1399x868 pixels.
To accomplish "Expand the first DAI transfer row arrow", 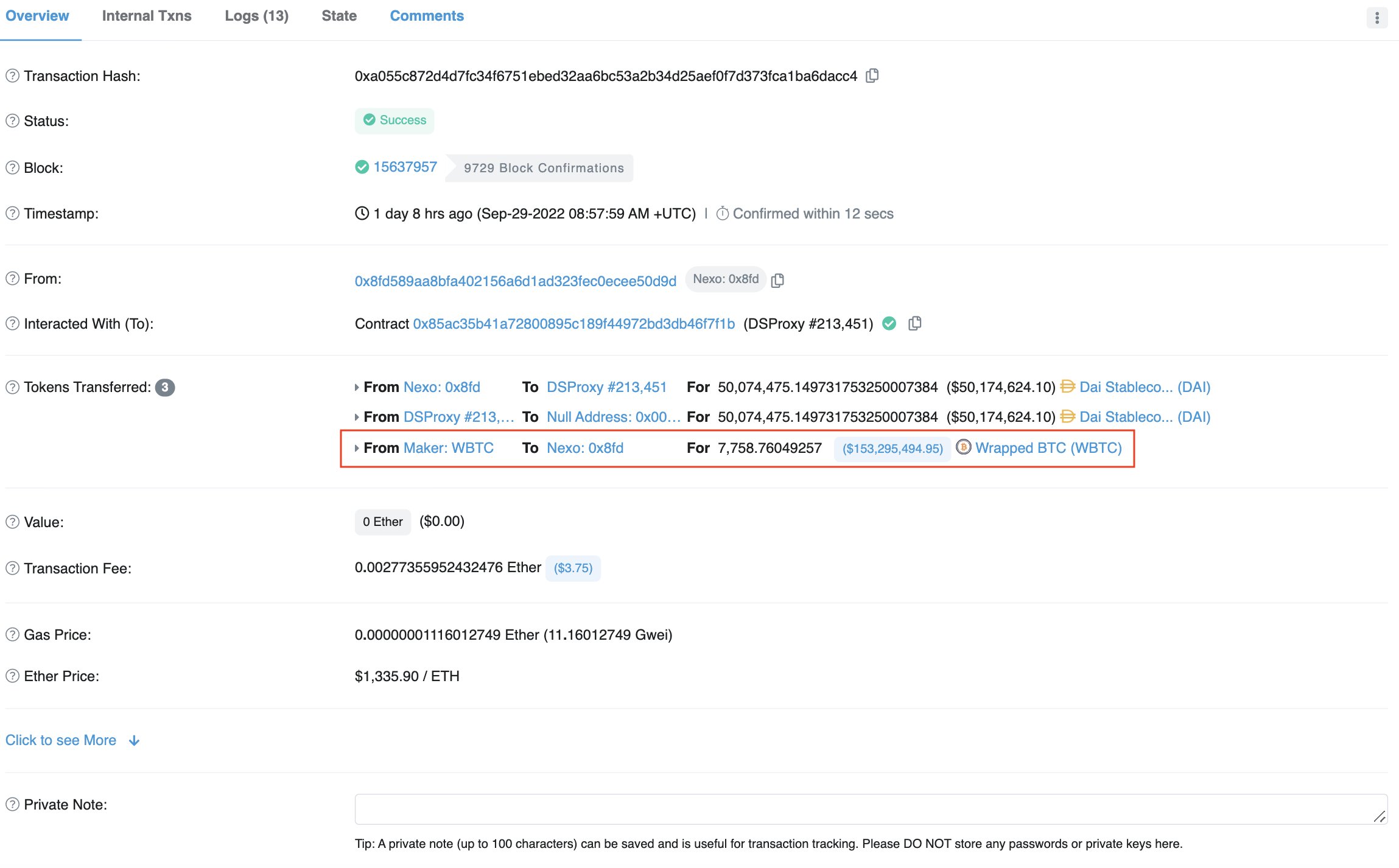I will coord(357,387).
